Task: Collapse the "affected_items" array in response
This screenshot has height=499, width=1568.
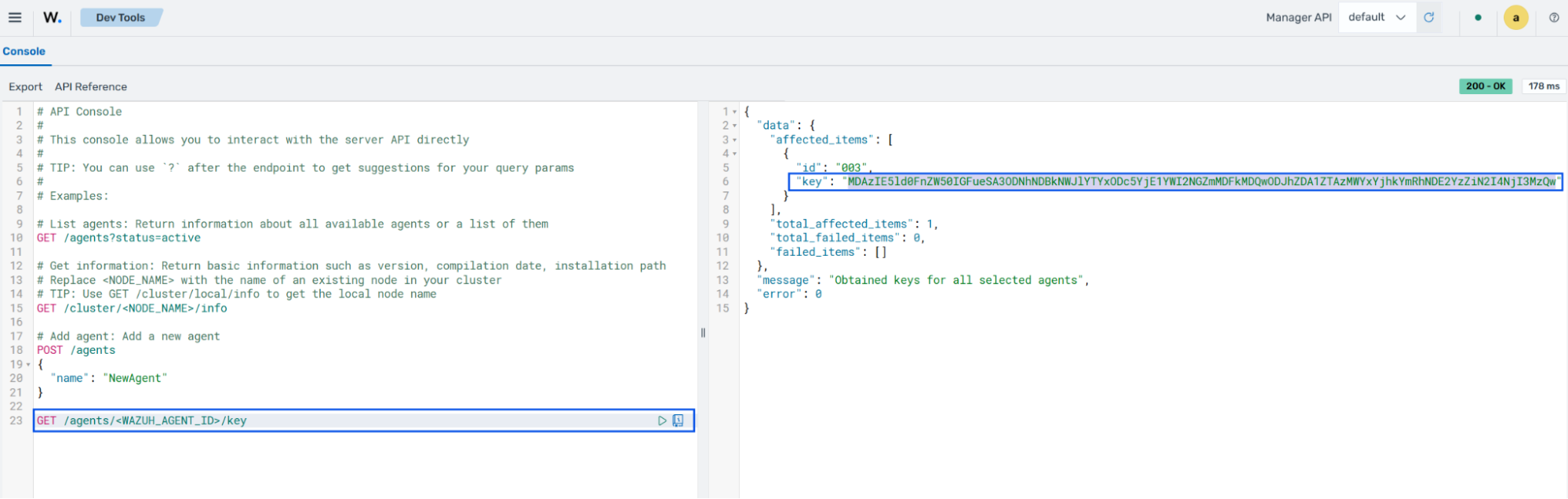Action: coord(734,140)
